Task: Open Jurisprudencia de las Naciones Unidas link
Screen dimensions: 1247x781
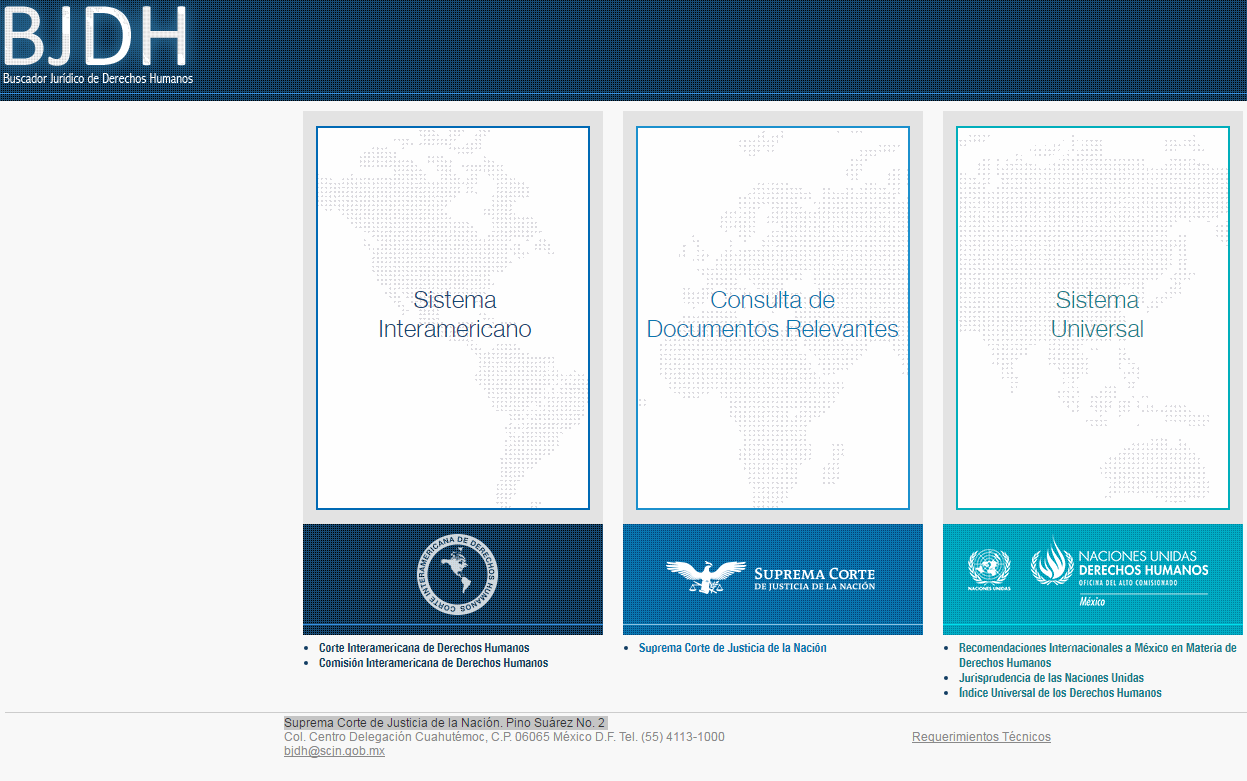Action: 1051,678
